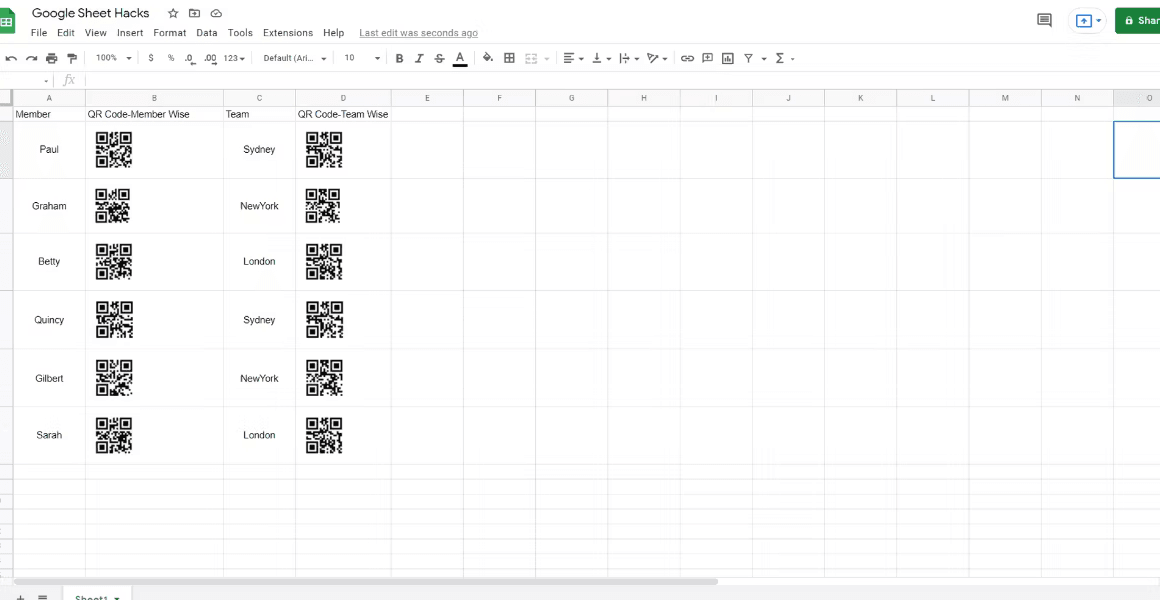1160x600 pixels.
Task: Open the functions sigma tool
Action: (x=779, y=58)
